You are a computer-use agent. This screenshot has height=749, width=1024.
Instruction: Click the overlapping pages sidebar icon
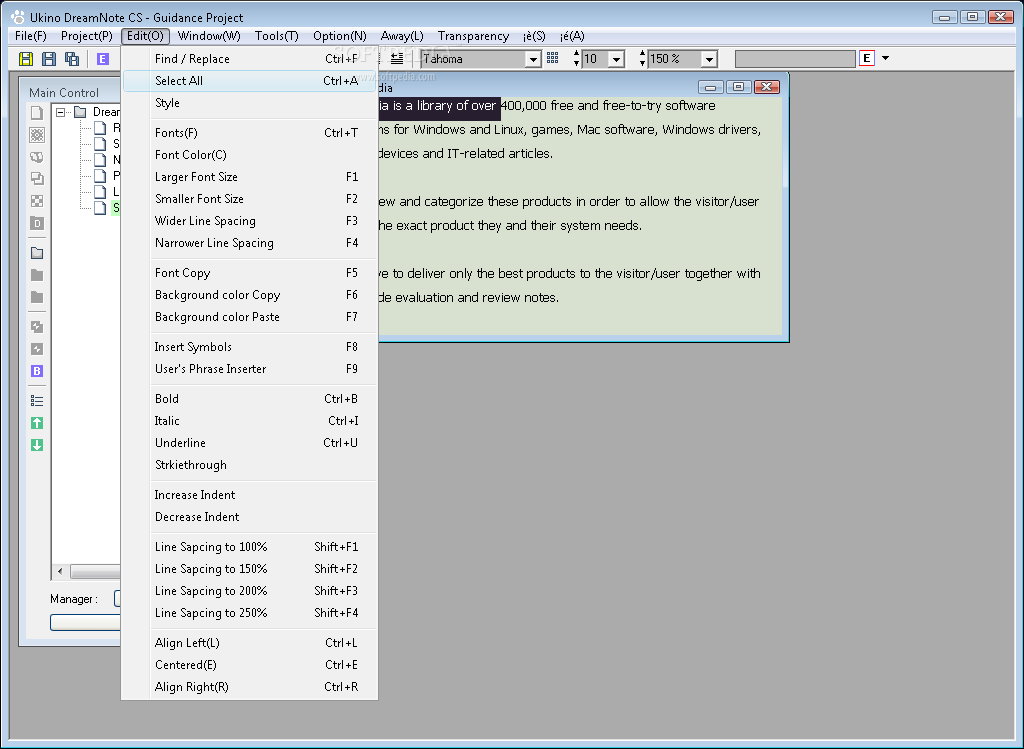click(x=37, y=178)
